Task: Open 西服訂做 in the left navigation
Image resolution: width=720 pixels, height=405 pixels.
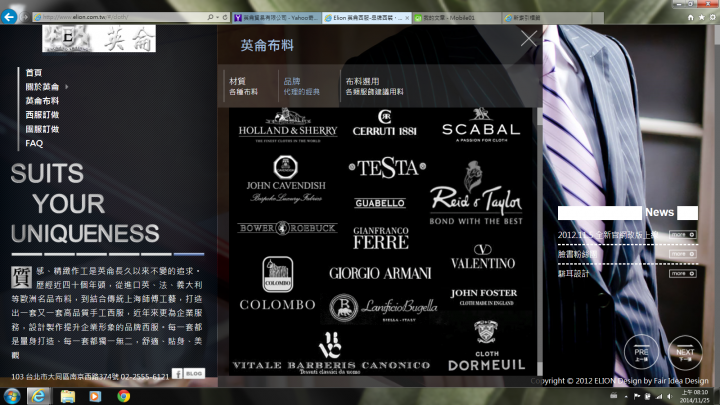Action: tap(42, 115)
